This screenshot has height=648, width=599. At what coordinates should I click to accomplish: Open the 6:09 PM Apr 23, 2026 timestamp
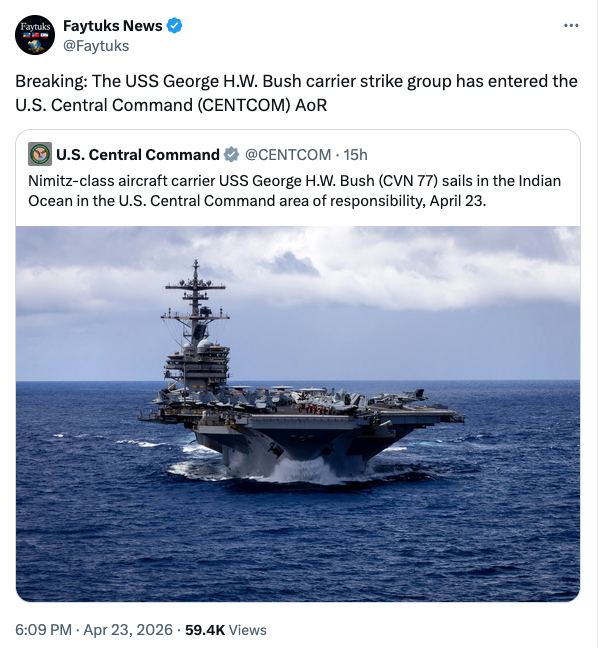94,630
